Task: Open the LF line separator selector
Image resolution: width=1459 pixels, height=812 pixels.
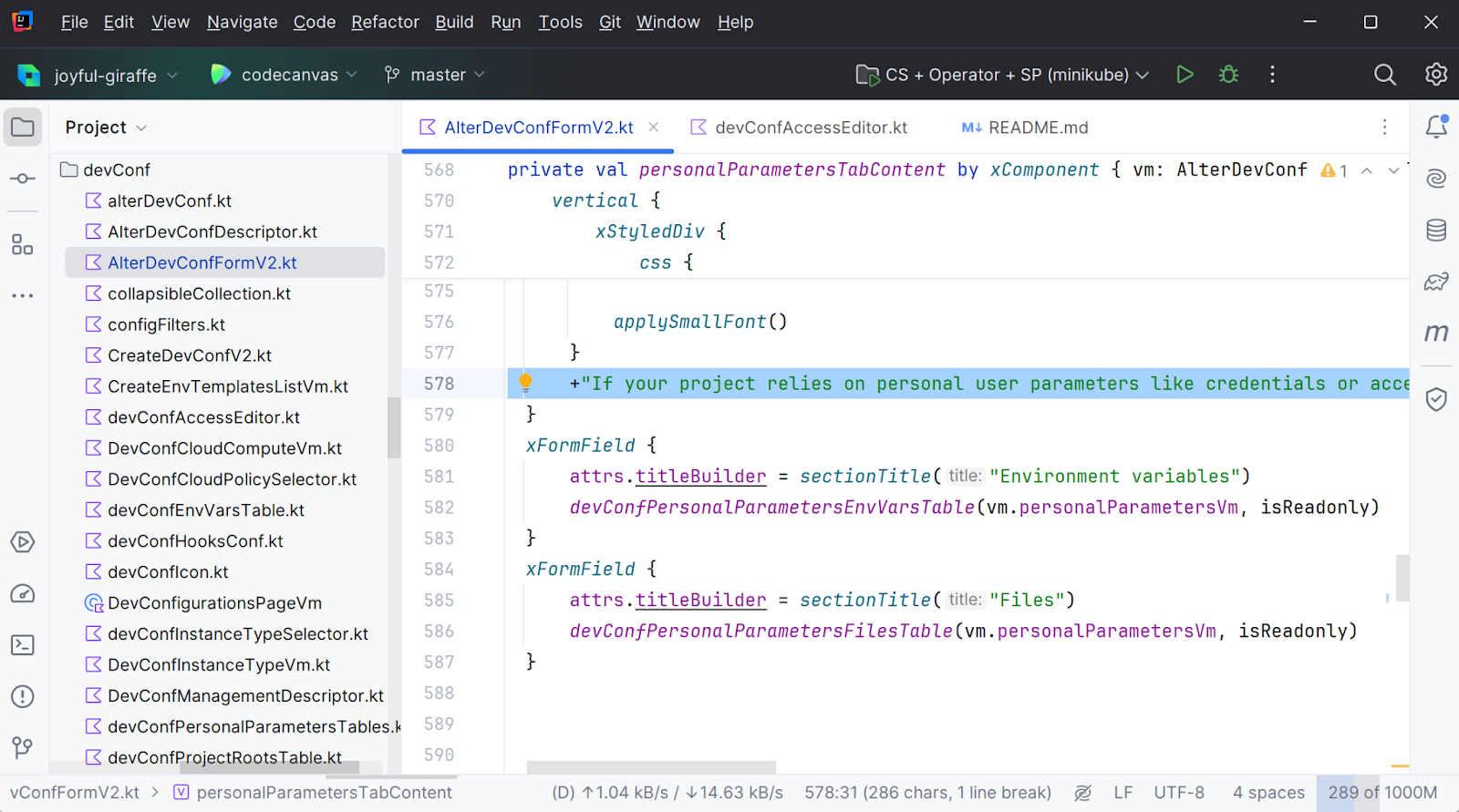Action: 1123,793
